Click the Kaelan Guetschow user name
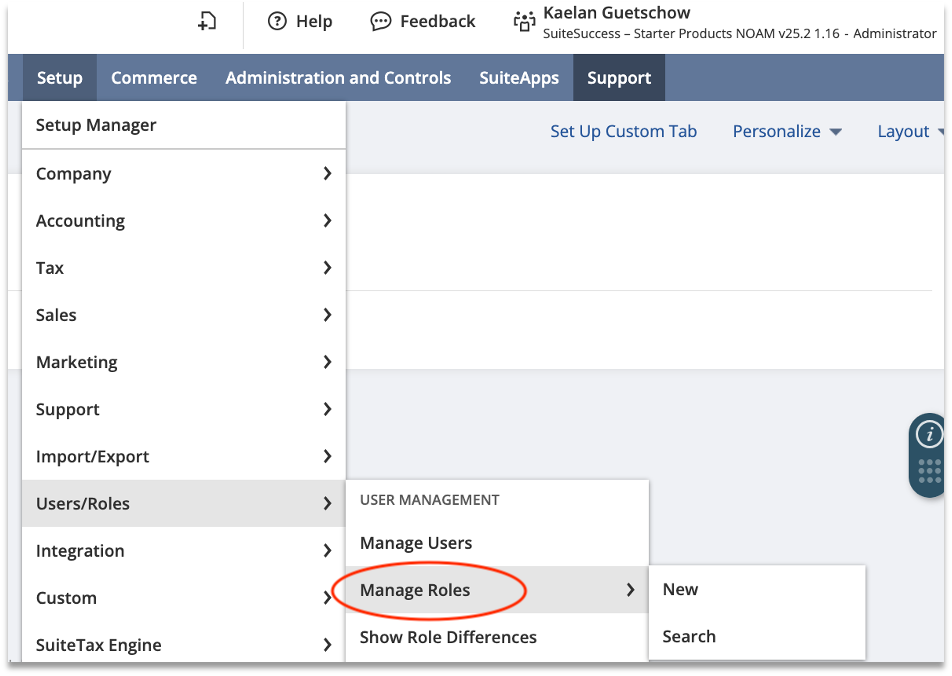 (616, 13)
